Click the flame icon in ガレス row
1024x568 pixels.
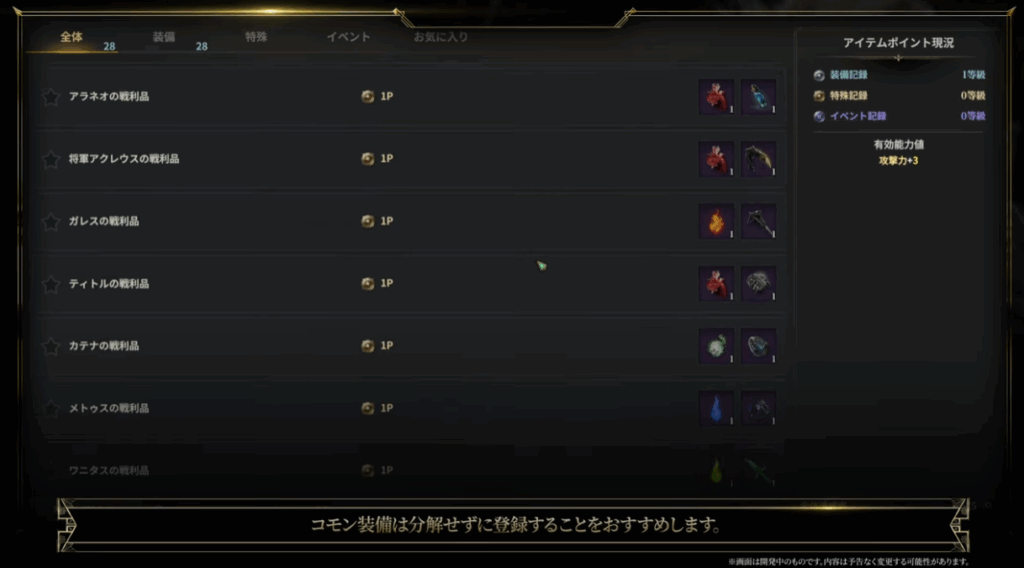pyautogui.click(x=716, y=221)
